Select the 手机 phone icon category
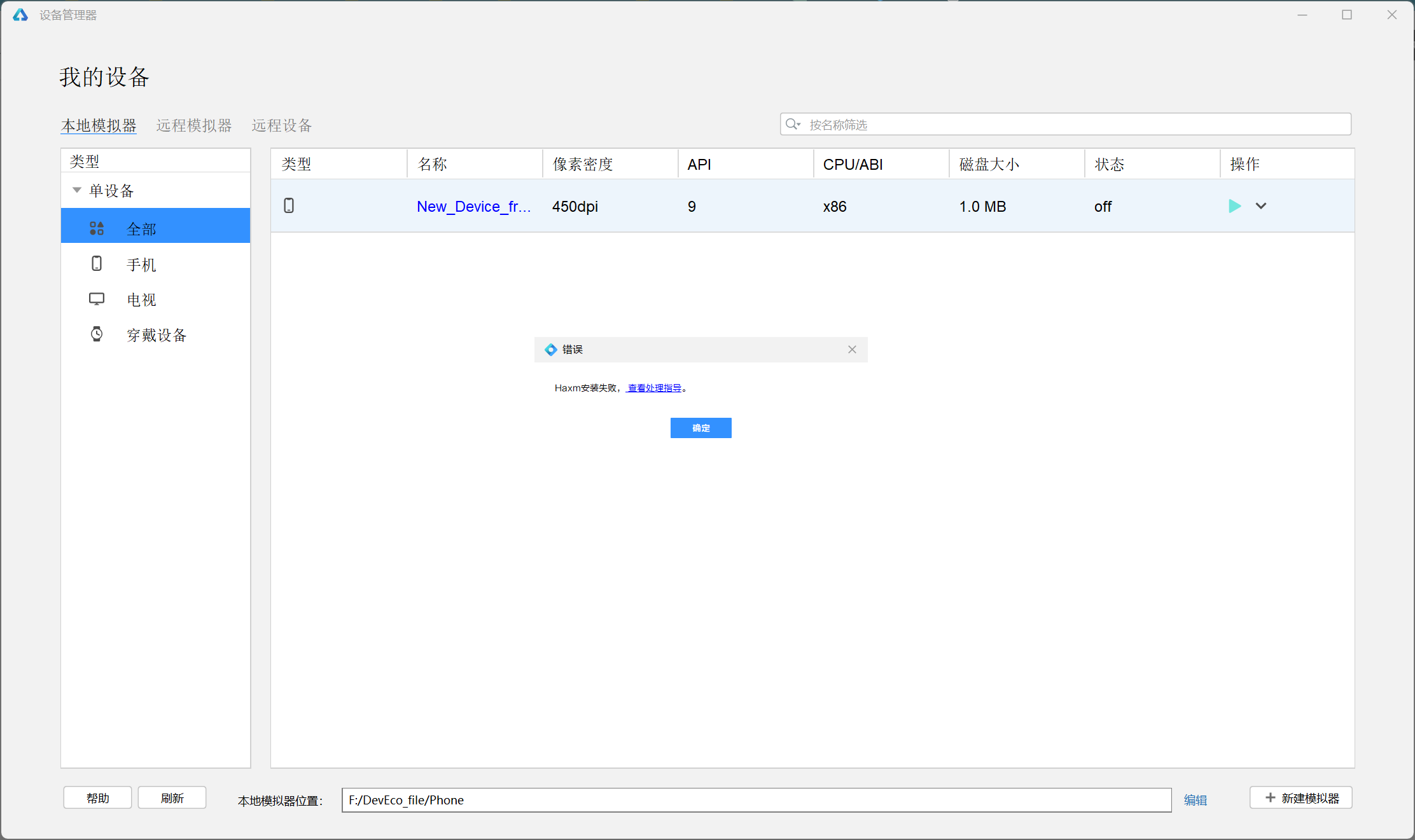 (x=97, y=264)
